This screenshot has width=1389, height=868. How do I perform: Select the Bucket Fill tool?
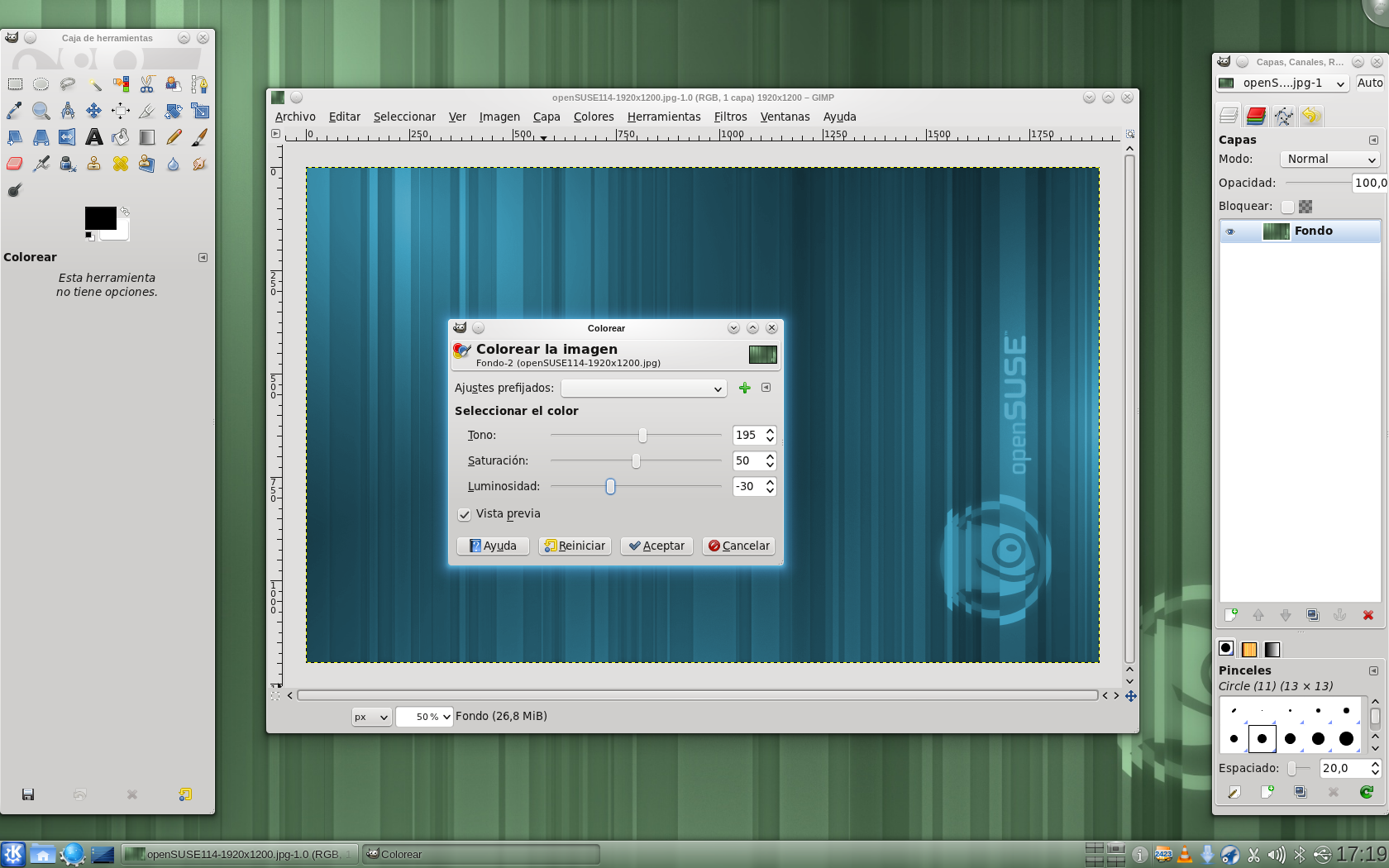pyautogui.click(x=121, y=137)
